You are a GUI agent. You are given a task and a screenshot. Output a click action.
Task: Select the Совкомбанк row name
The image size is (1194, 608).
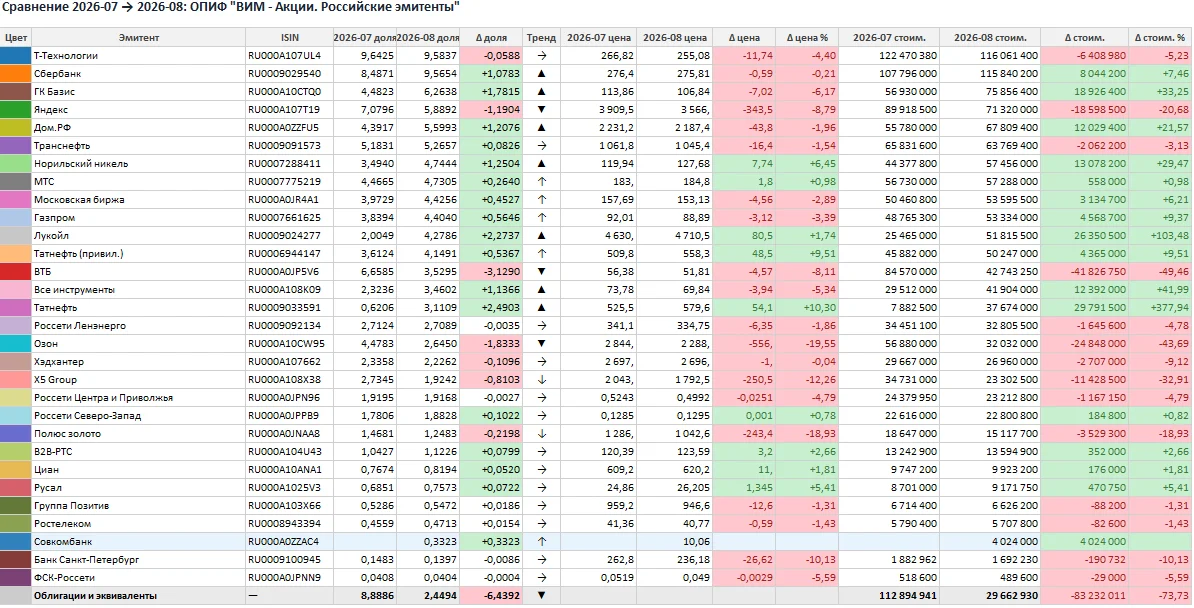(x=139, y=542)
